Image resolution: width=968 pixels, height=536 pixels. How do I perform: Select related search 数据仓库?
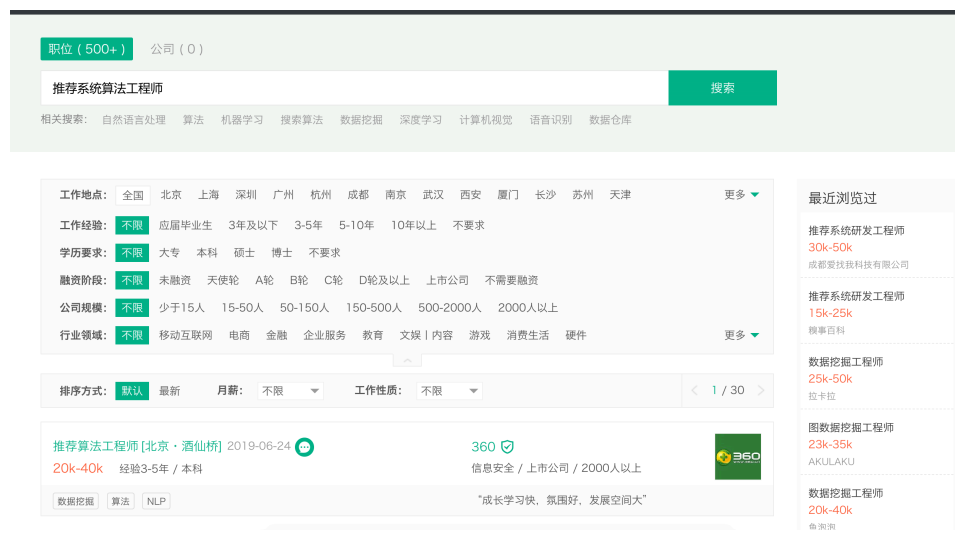tap(610, 120)
